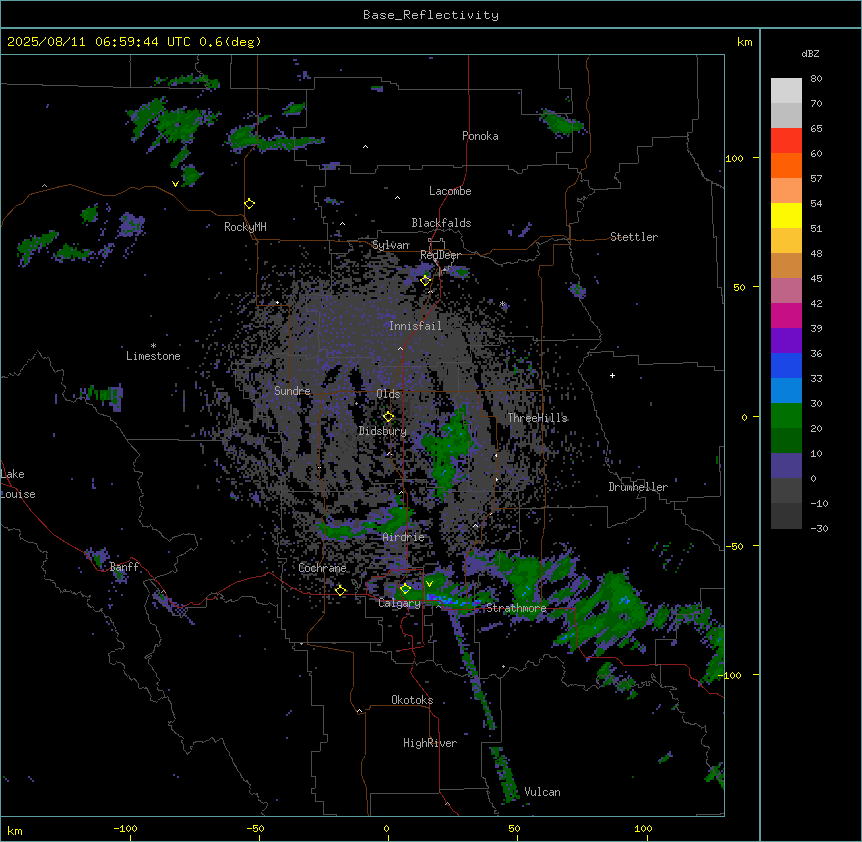Image resolution: width=862 pixels, height=842 pixels.
Task: Select the light blue 30-33 dBZ swatch
Action: coord(786,390)
